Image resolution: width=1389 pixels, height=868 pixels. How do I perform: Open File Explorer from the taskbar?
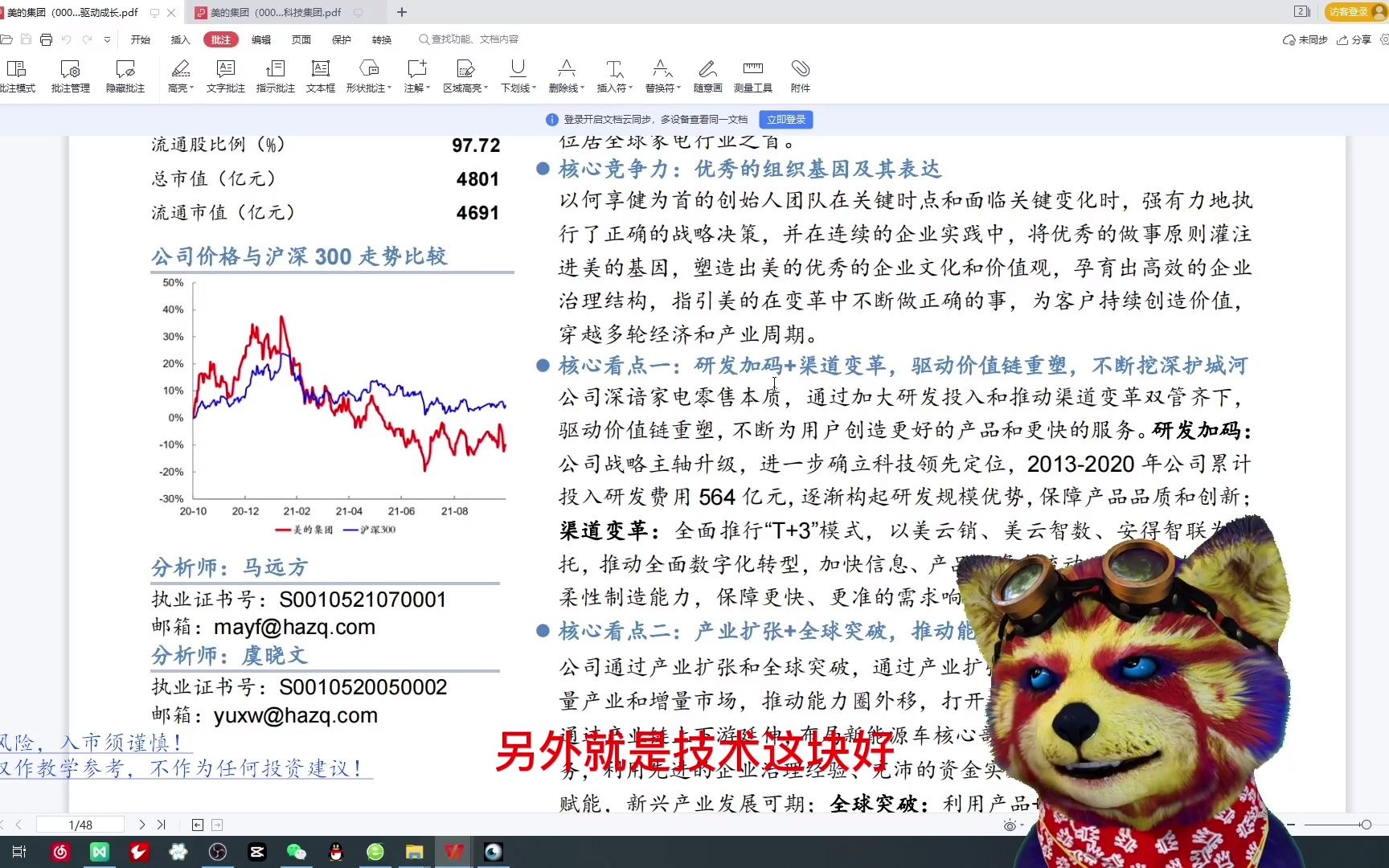415,852
